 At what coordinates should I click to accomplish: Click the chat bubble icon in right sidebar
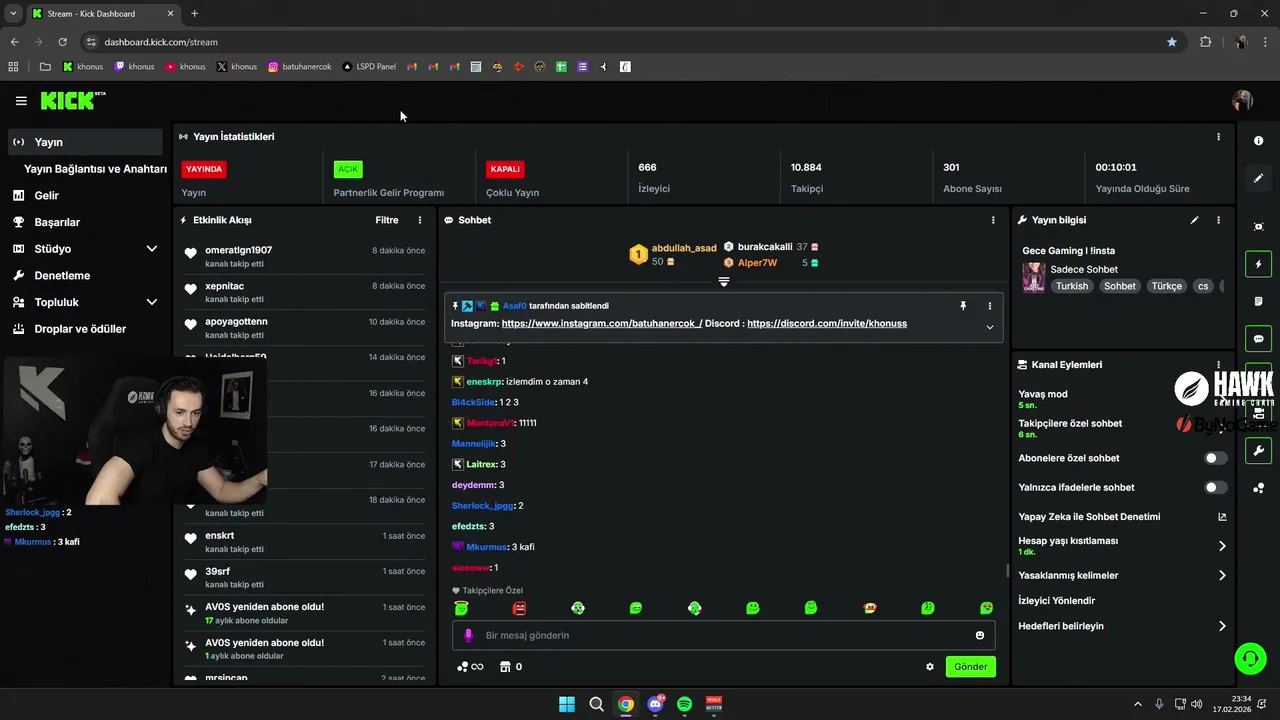point(1258,339)
